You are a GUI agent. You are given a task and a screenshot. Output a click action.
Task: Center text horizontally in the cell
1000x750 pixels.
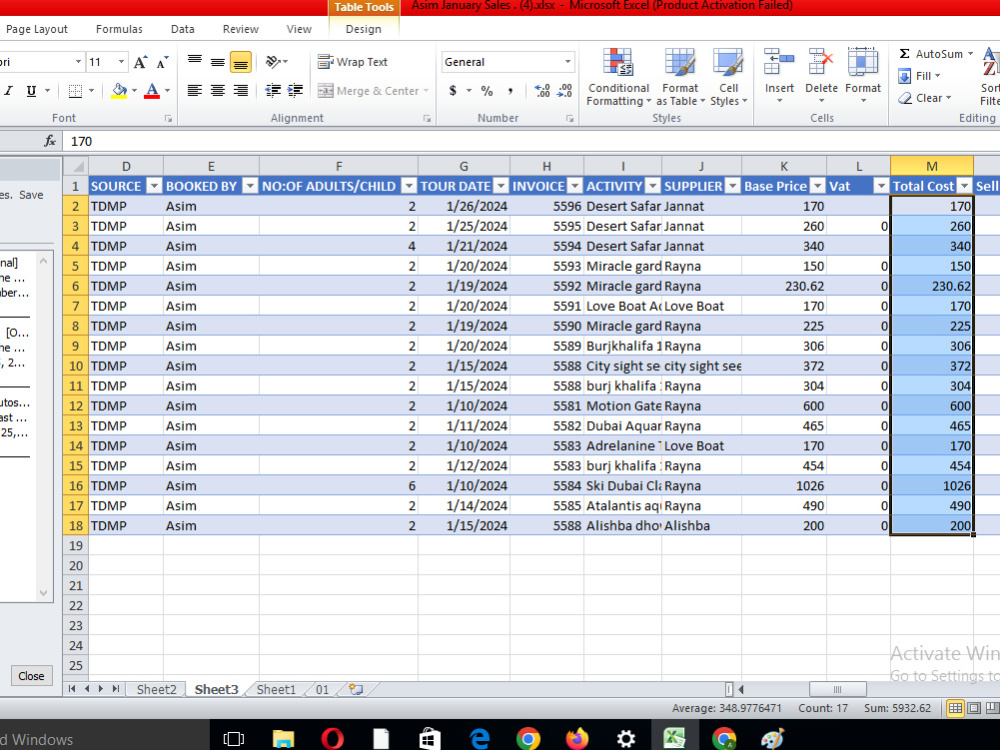tap(217, 91)
